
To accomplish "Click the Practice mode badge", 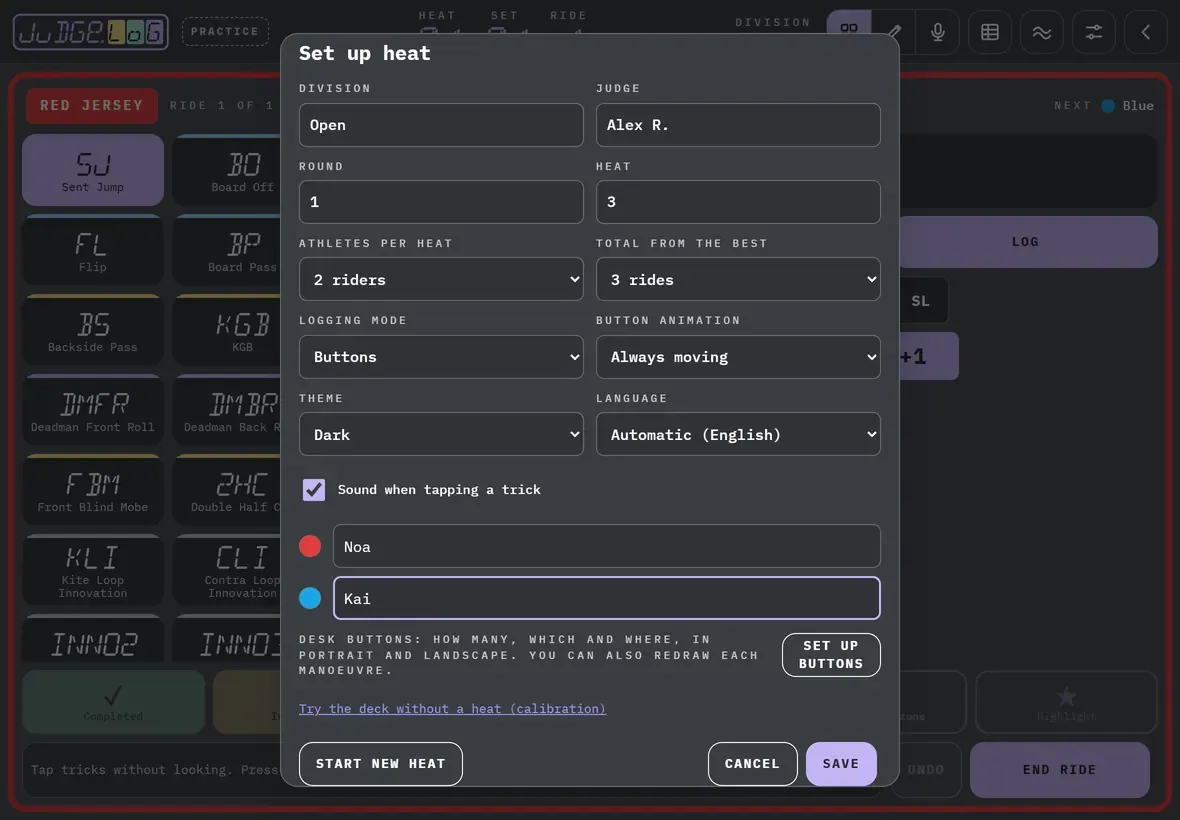I will point(225,32).
